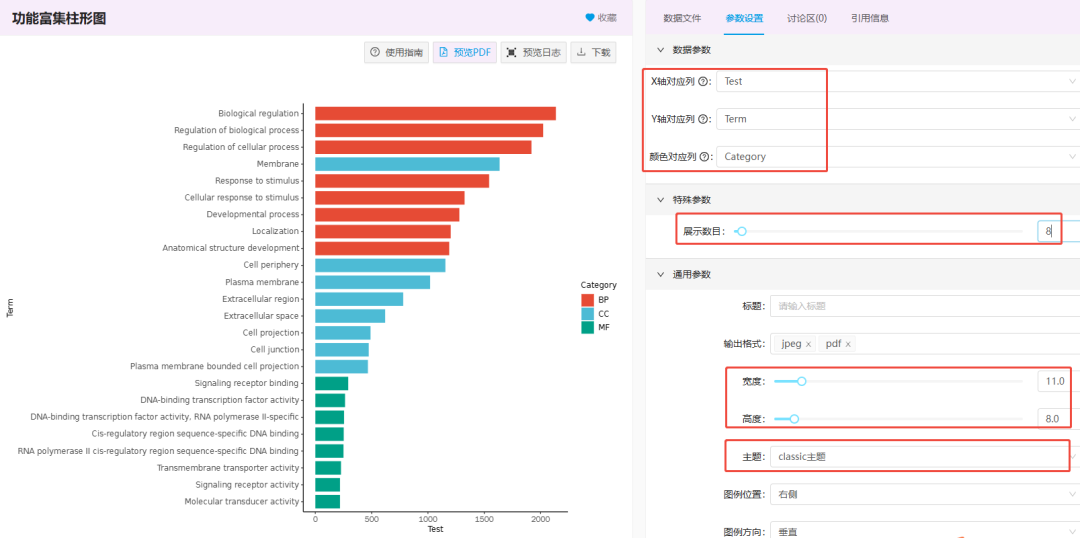Viewport: 1080px width, 538px height.
Task: Click the 预览PDF preview button
Action: point(464,53)
